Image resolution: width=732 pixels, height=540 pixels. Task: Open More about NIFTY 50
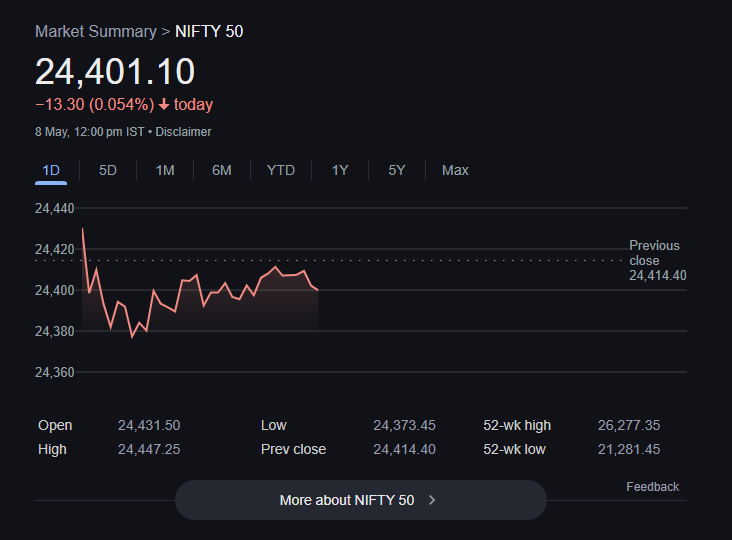(360, 500)
